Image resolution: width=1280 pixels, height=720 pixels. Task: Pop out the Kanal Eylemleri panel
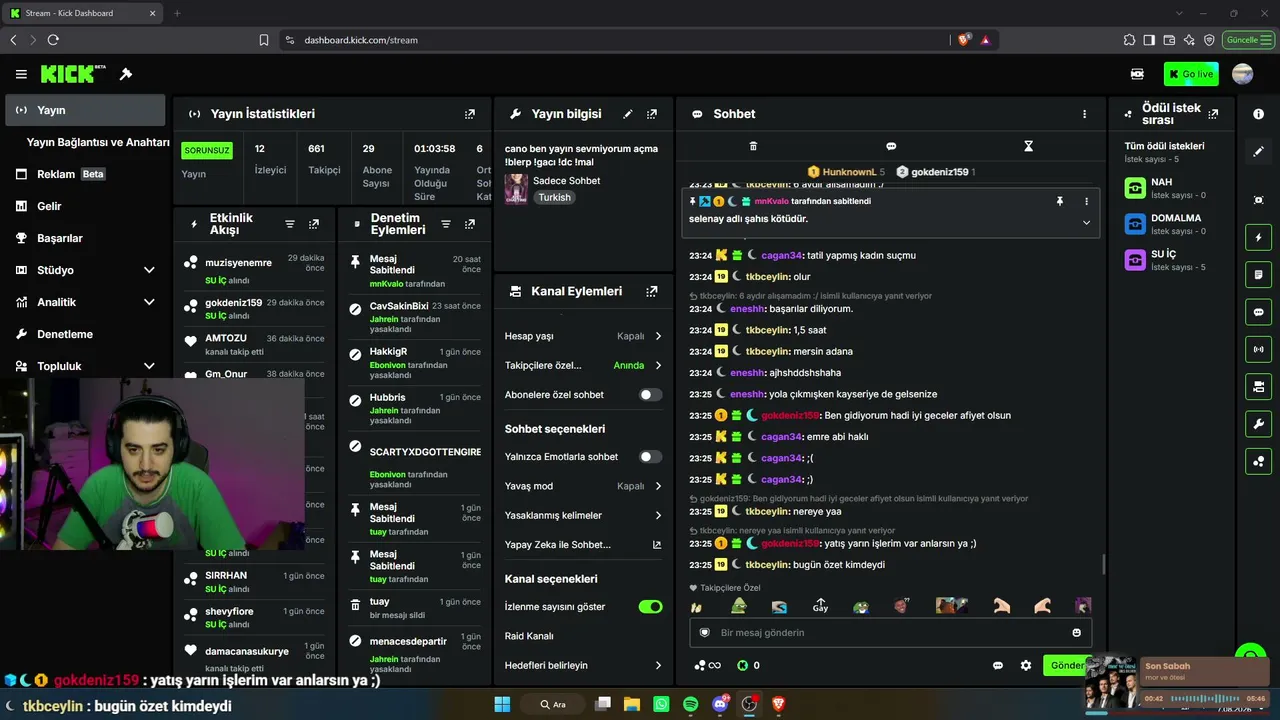pyautogui.click(x=652, y=292)
